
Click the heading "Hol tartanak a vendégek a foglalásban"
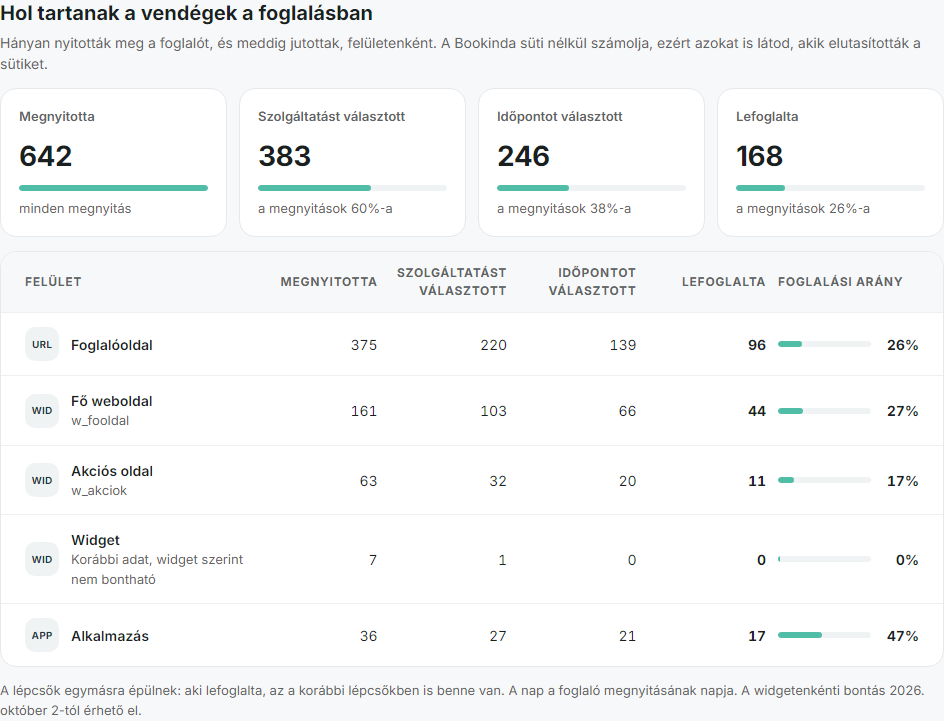pos(186,13)
